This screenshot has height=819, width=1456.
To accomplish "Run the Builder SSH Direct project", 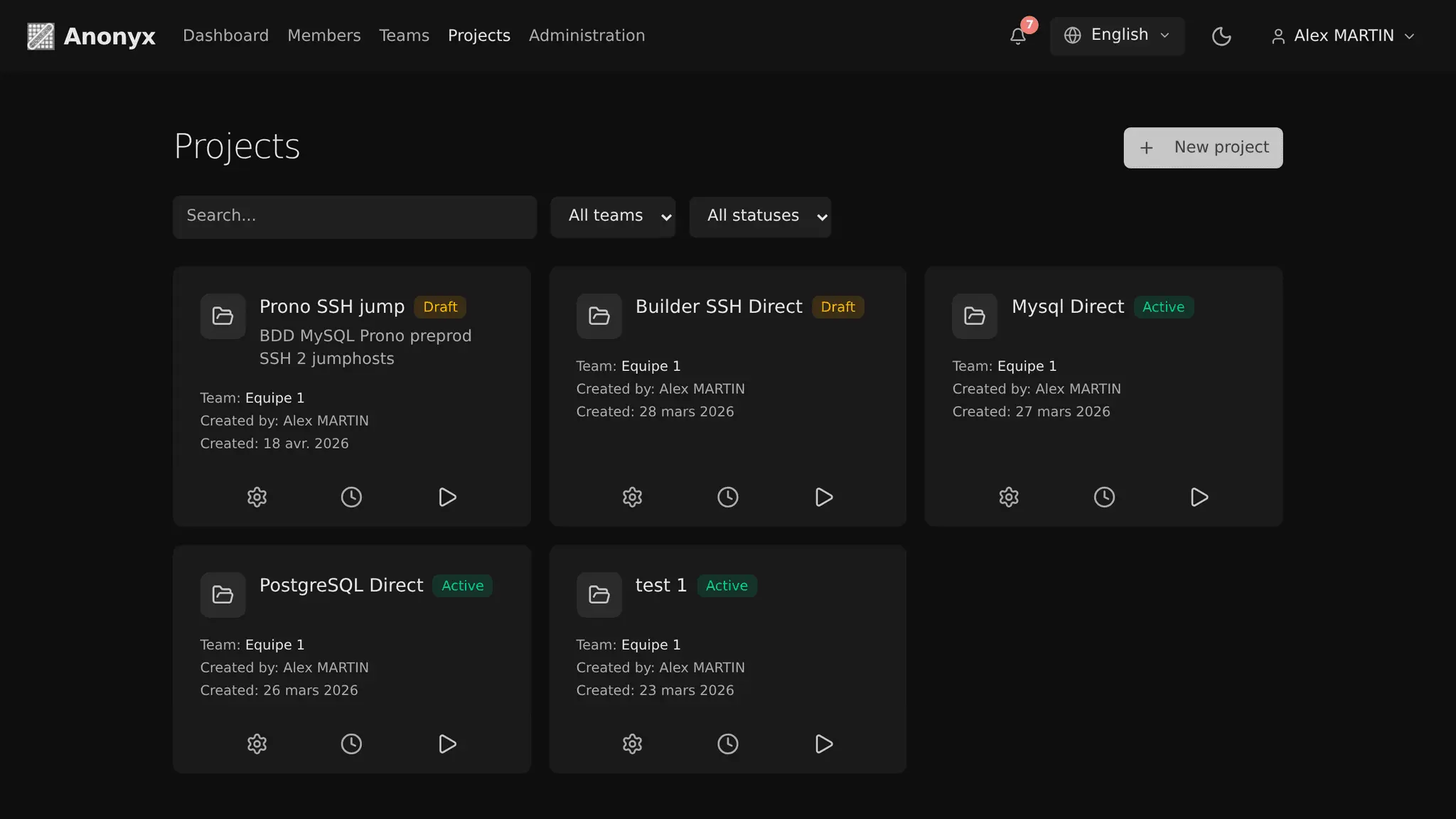I will (823, 497).
